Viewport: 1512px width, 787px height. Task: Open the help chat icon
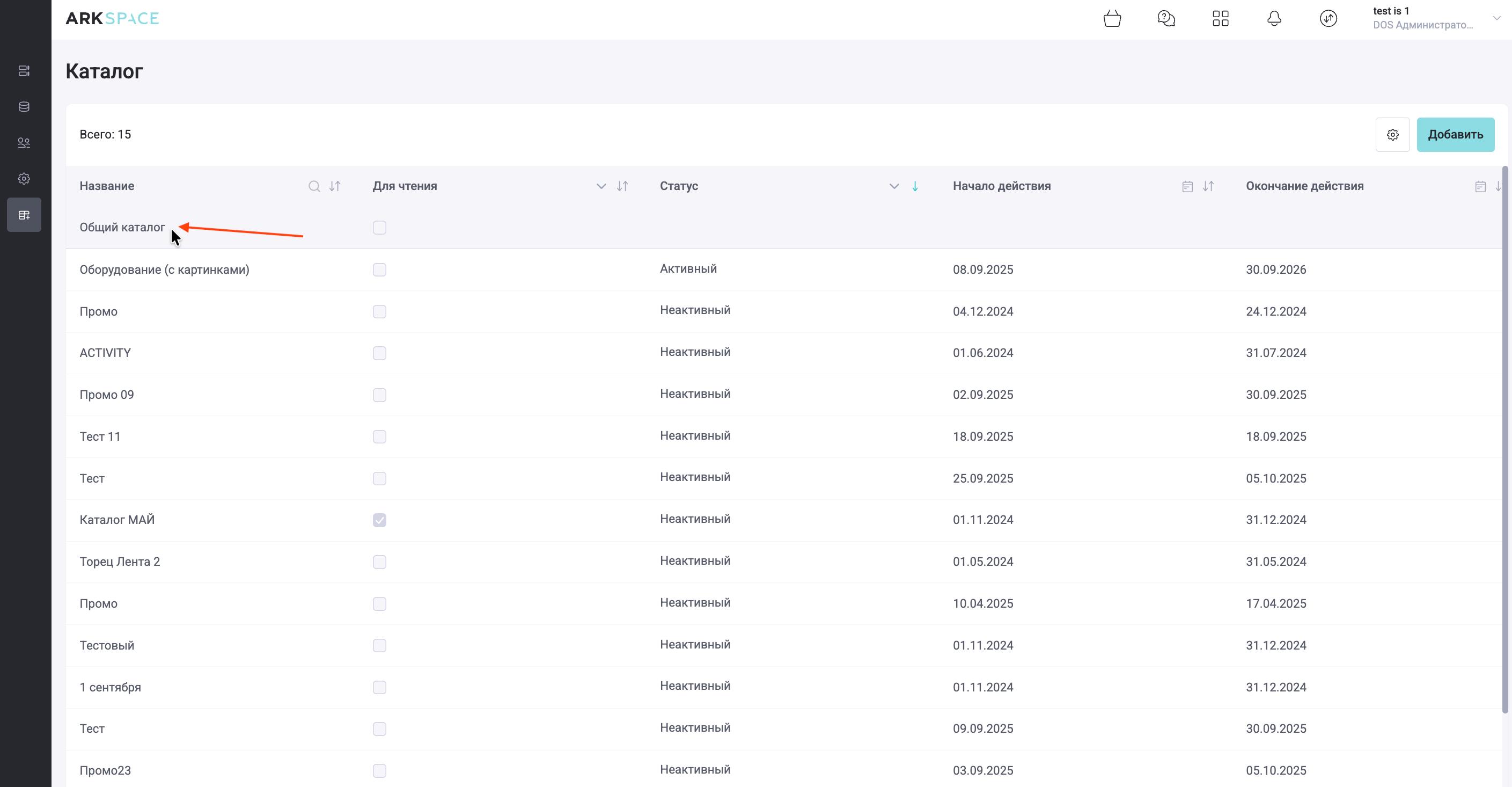pos(1166,19)
